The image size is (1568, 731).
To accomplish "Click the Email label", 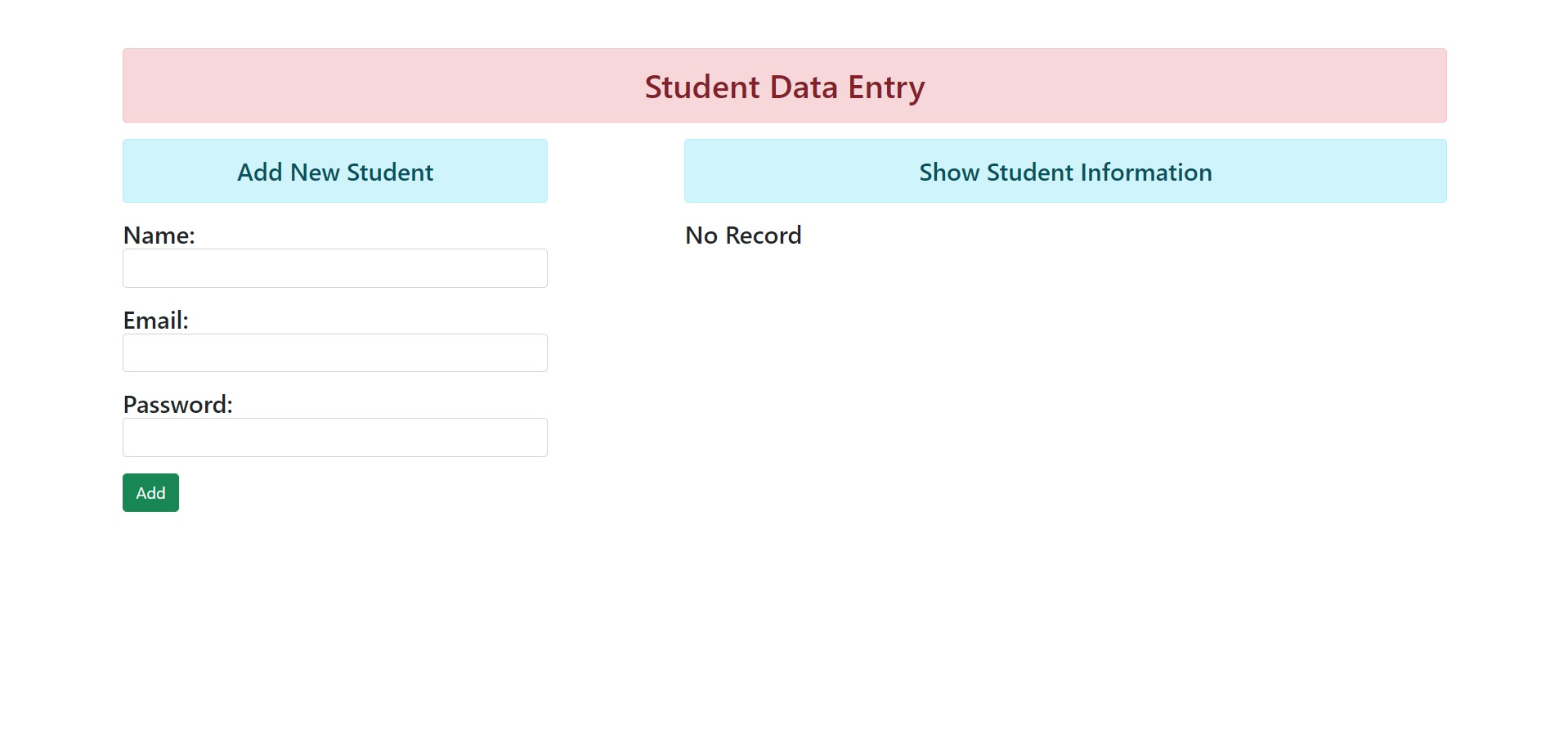I will point(155,320).
